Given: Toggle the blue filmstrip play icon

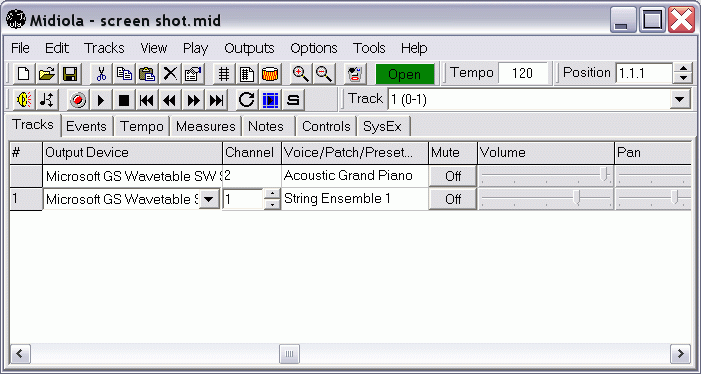Looking at the screenshot, I should click(x=270, y=100).
